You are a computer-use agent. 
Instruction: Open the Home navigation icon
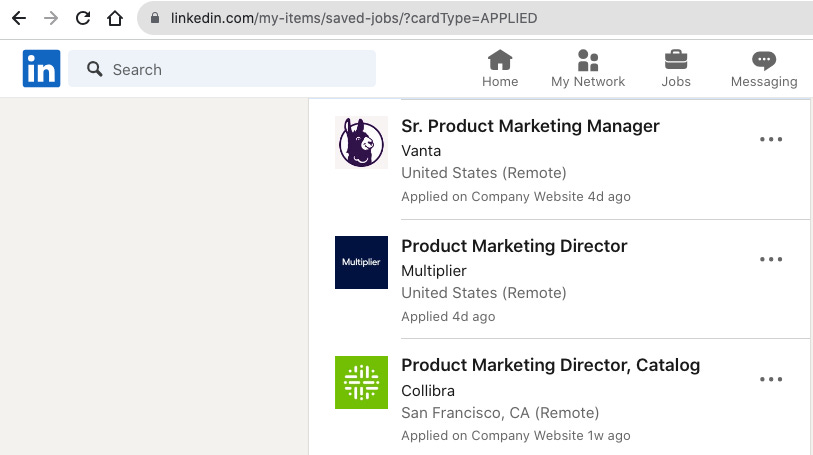tap(500, 60)
